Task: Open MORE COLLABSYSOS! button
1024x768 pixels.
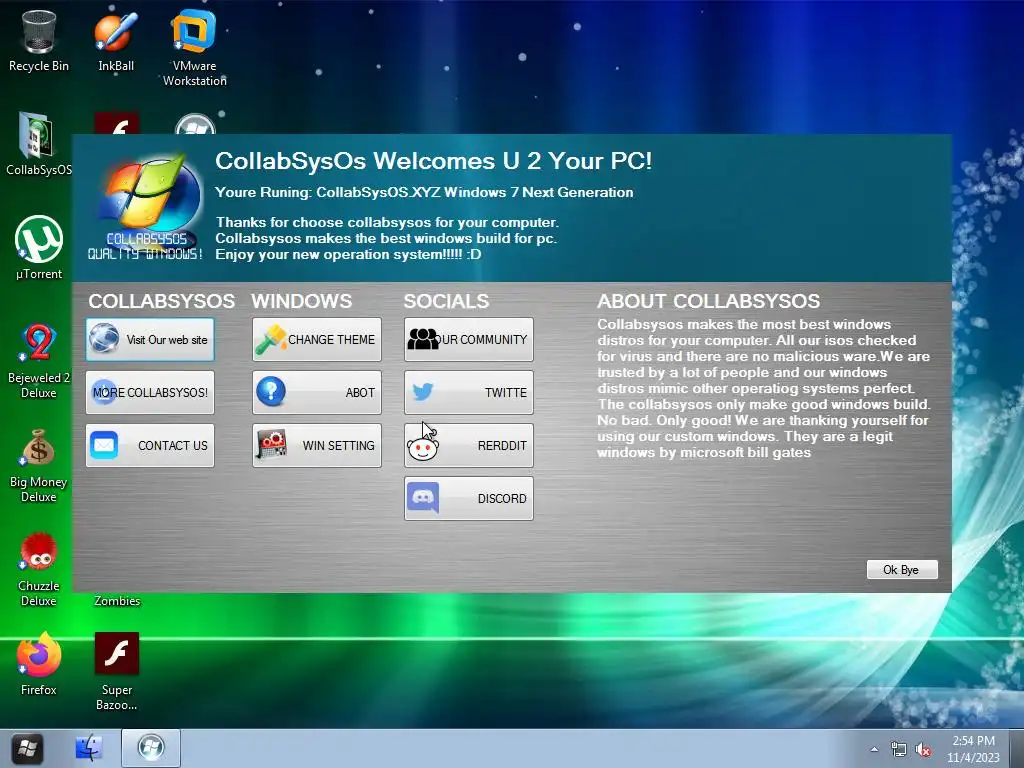Action: pyautogui.click(x=150, y=392)
